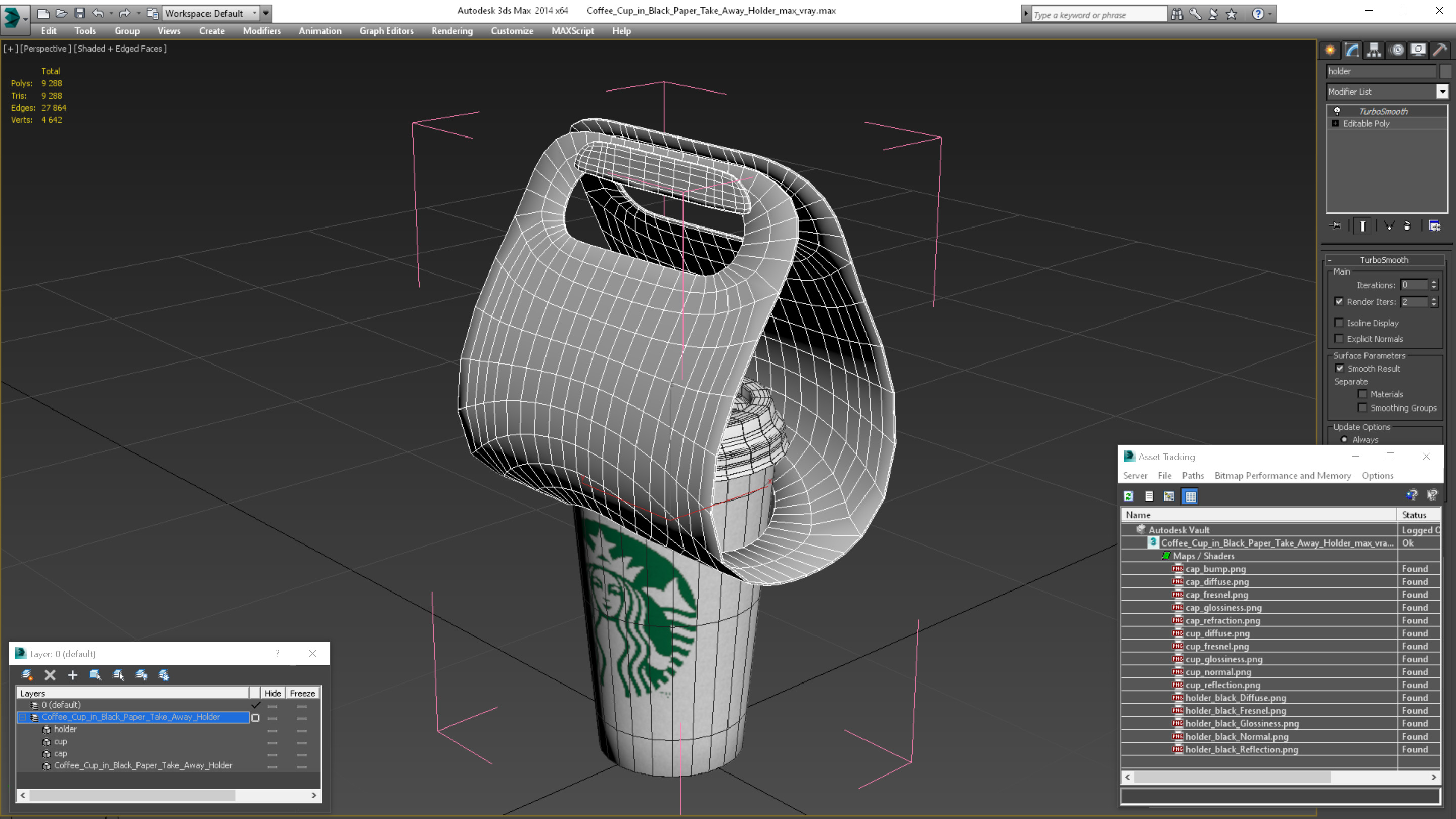
Task: Collapse the TurboSmooth rollout
Action: (x=1330, y=260)
